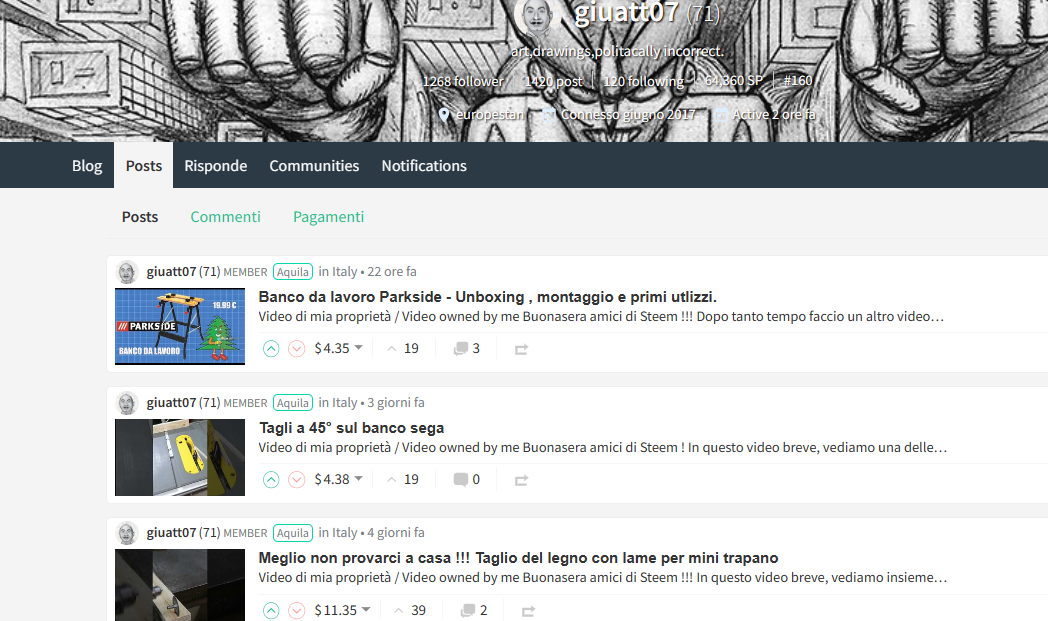Open Italy community link on 3 giorni fa post

344,403
